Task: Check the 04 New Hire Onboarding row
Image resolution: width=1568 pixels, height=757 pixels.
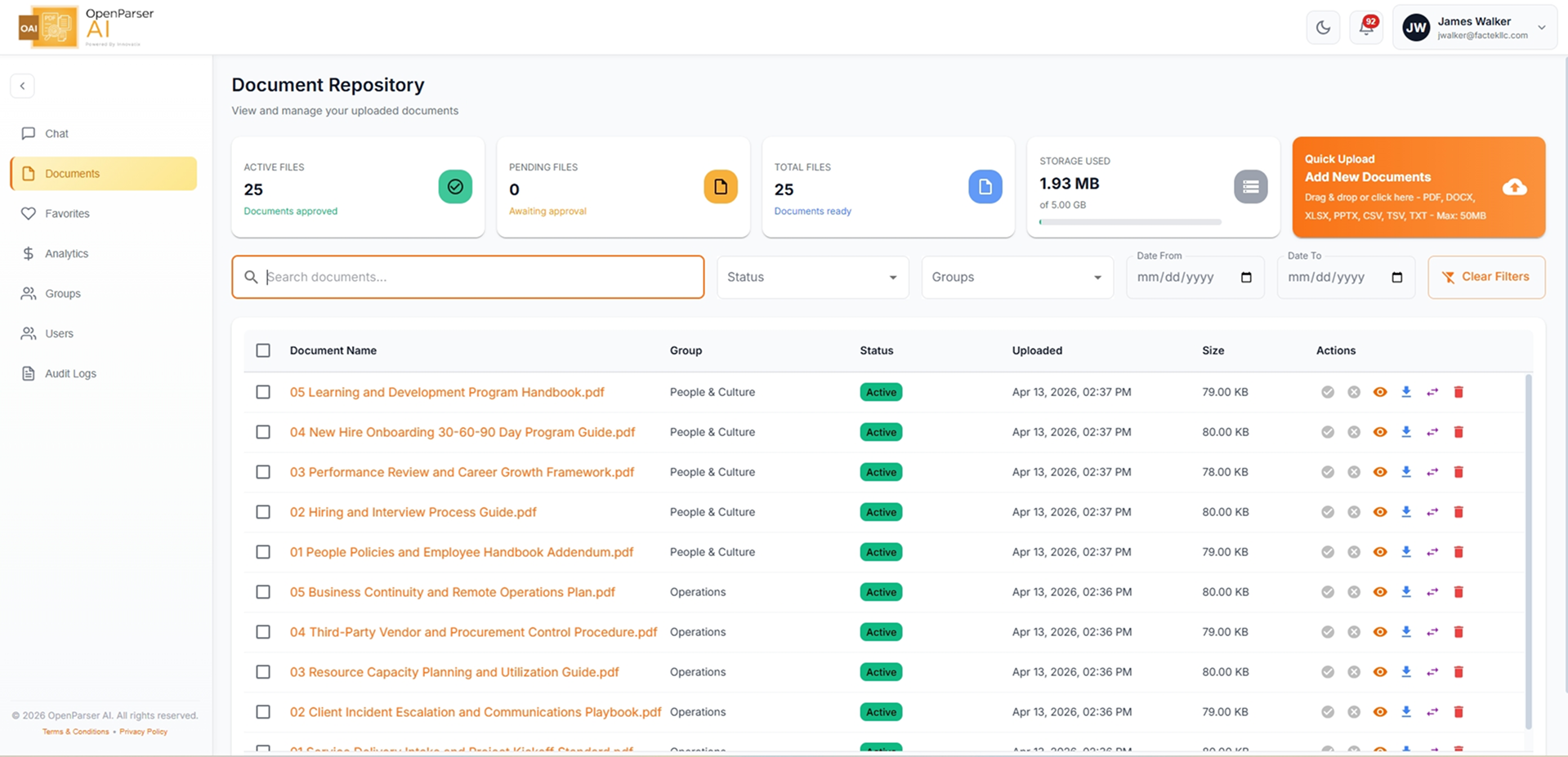Action: point(263,432)
